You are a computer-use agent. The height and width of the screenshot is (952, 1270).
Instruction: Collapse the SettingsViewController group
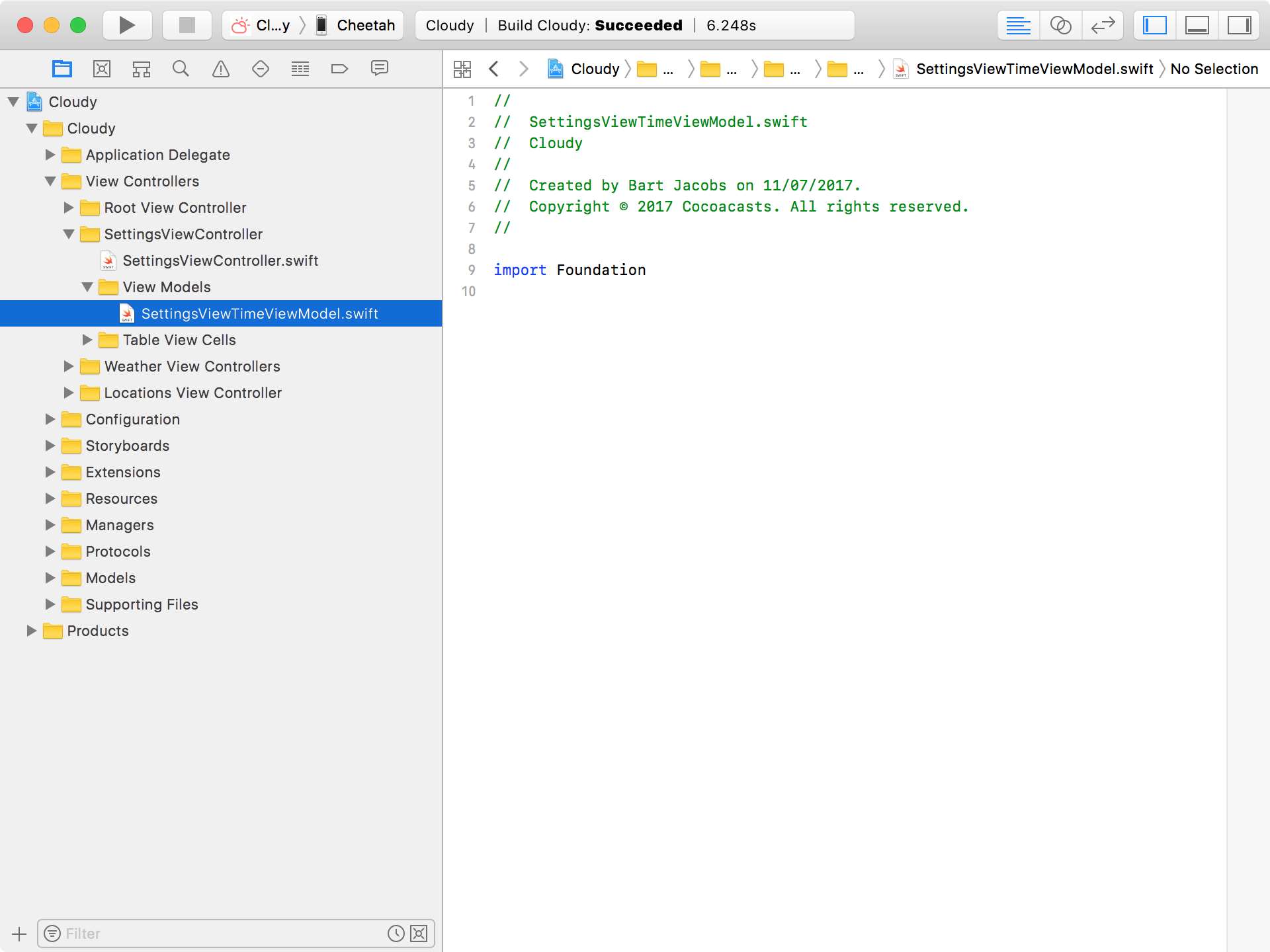pos(69,234)
